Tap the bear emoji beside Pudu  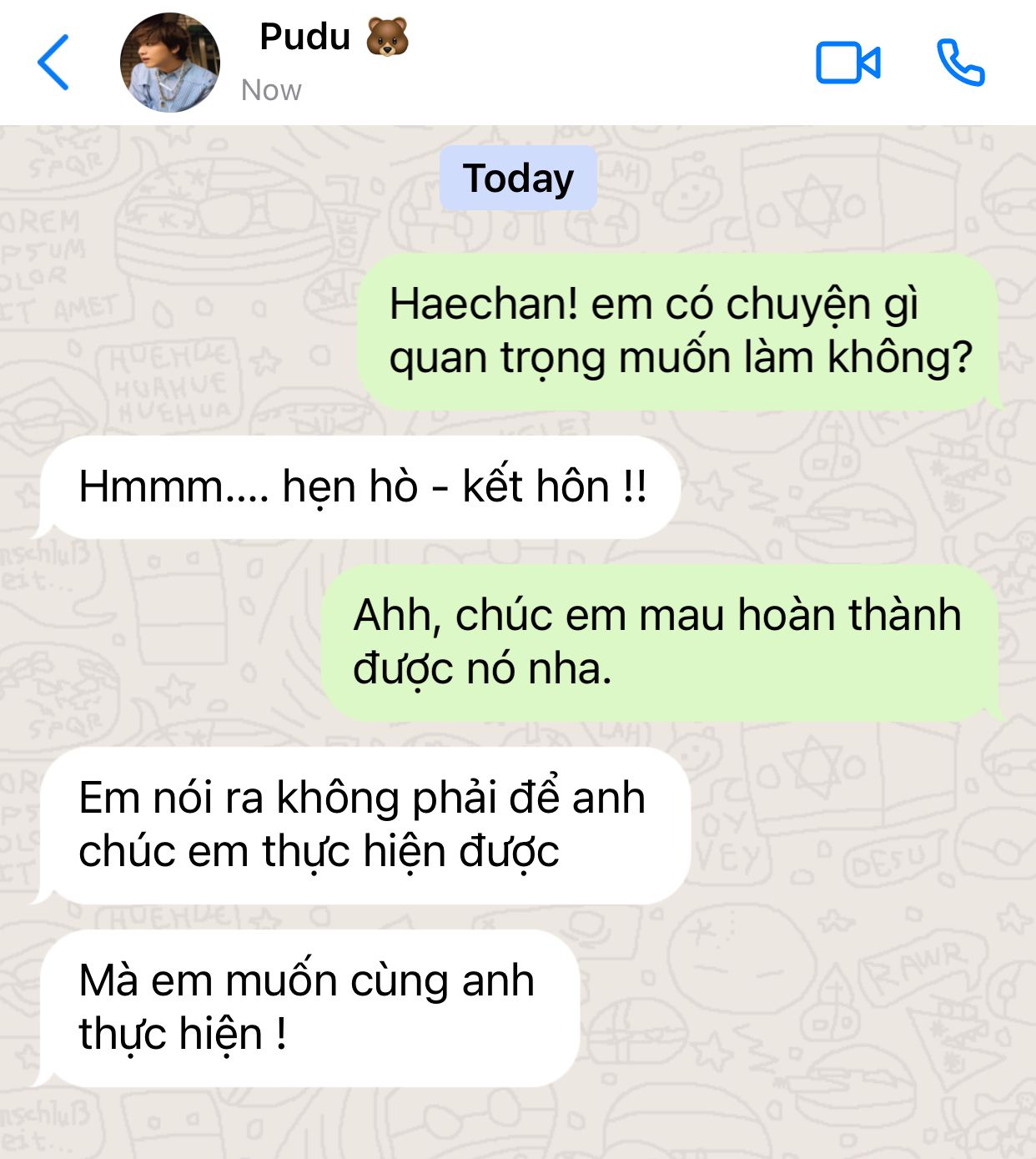387,38
